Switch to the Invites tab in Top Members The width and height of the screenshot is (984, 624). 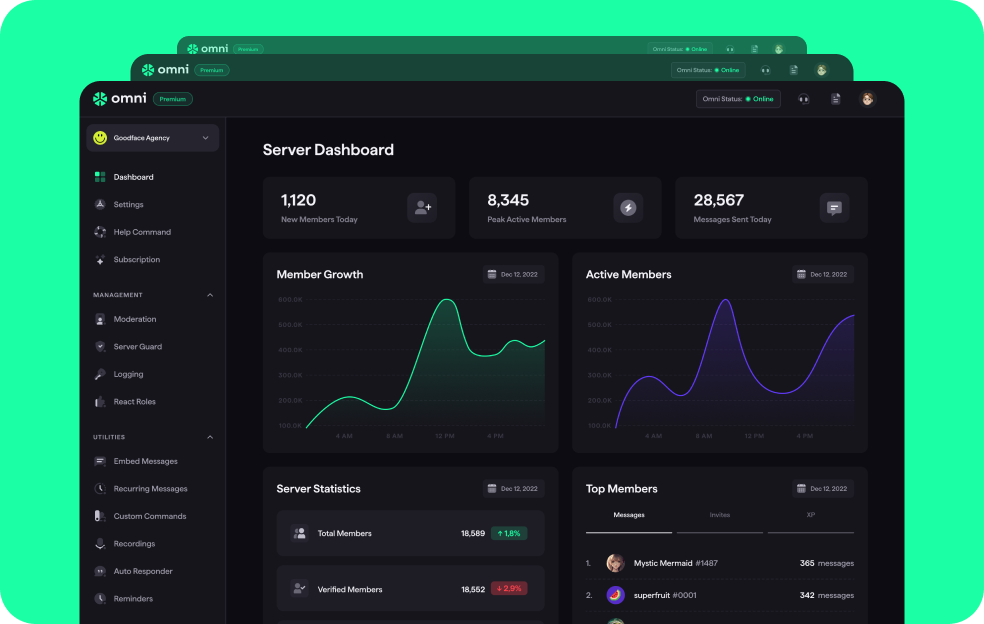pos(720,515)
